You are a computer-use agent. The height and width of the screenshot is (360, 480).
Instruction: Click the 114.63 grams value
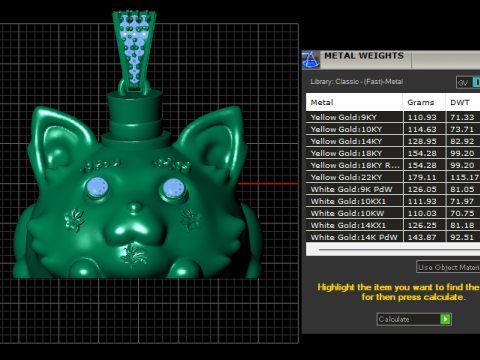[x=422, y=129]
